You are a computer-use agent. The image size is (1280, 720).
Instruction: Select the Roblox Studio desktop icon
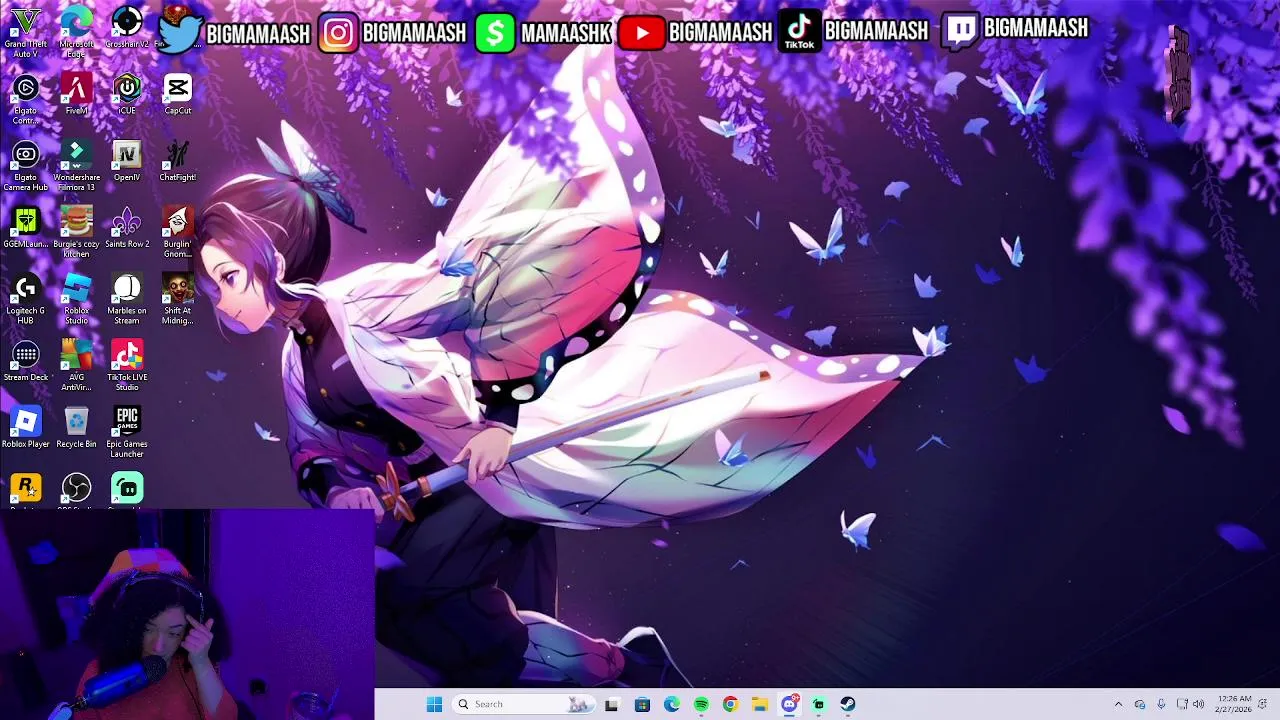tap(76, 299)
